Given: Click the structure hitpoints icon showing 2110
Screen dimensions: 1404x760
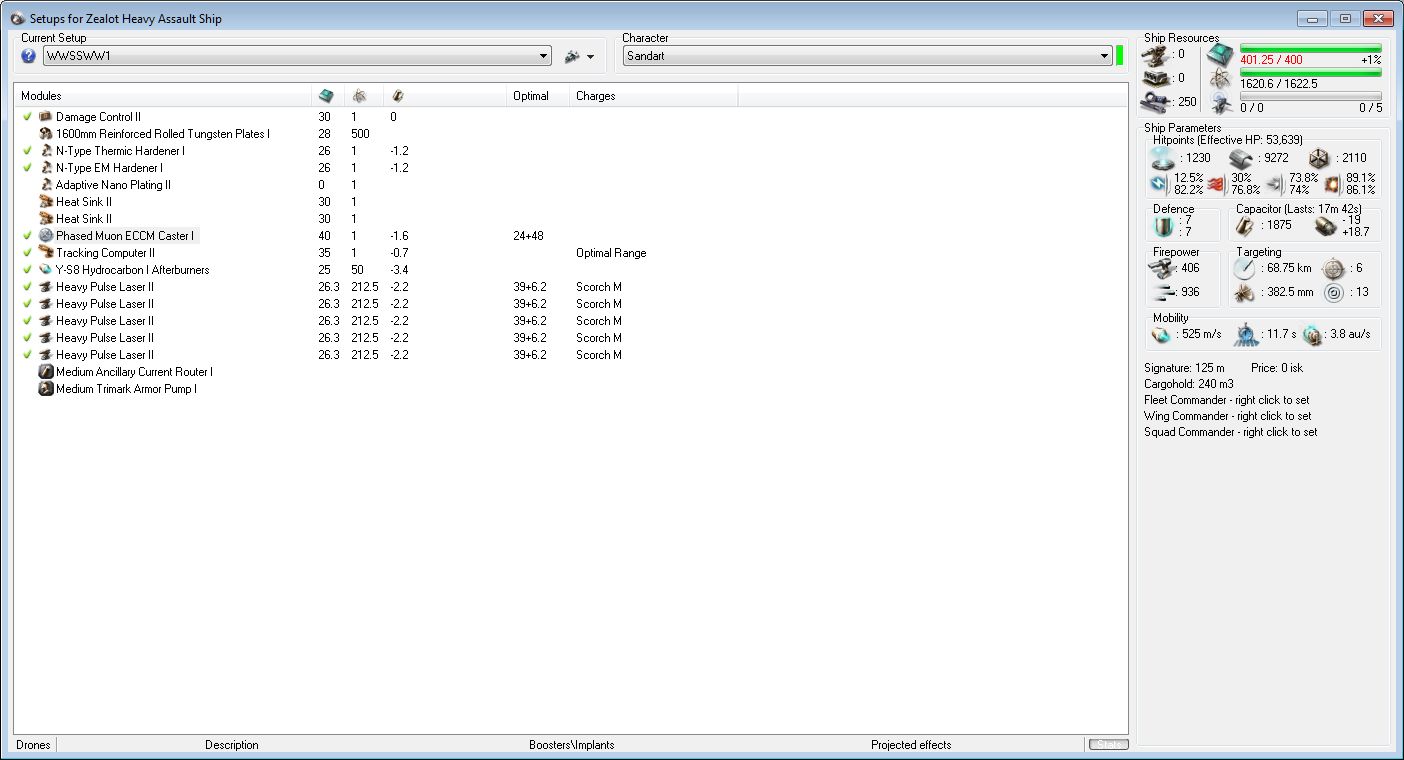Looking at the screenshot, I should (1318, 158).
